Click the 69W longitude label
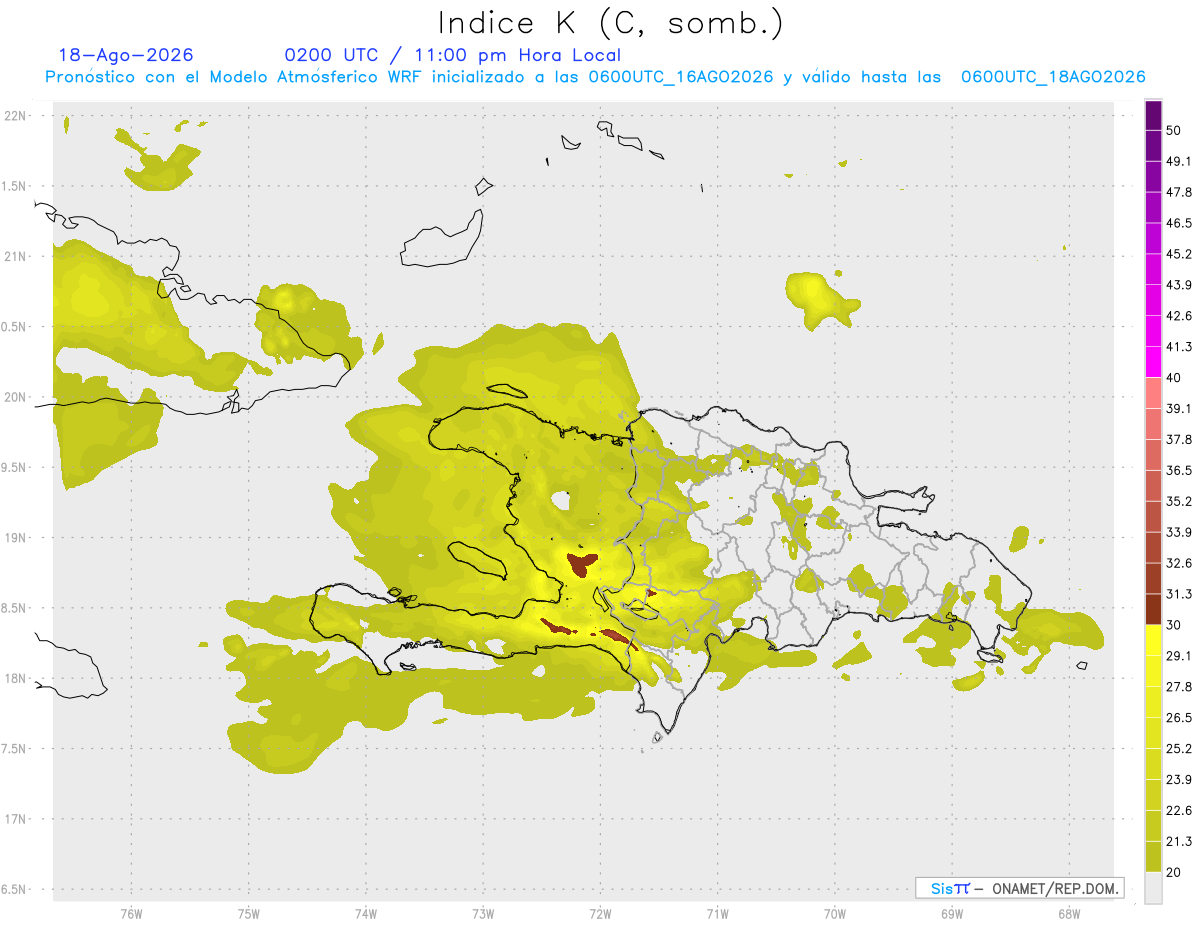The image size is (1200, 927). coord(951,913)
